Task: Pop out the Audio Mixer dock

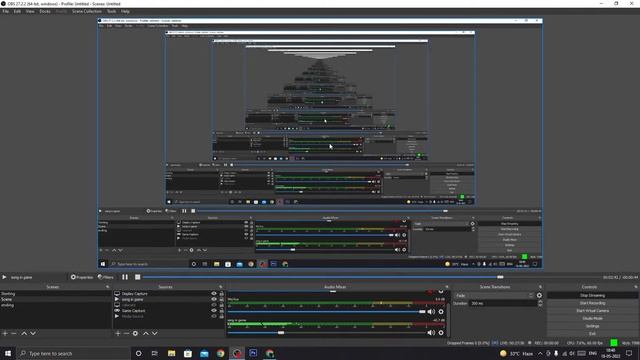Action: (x=447, y=287)
